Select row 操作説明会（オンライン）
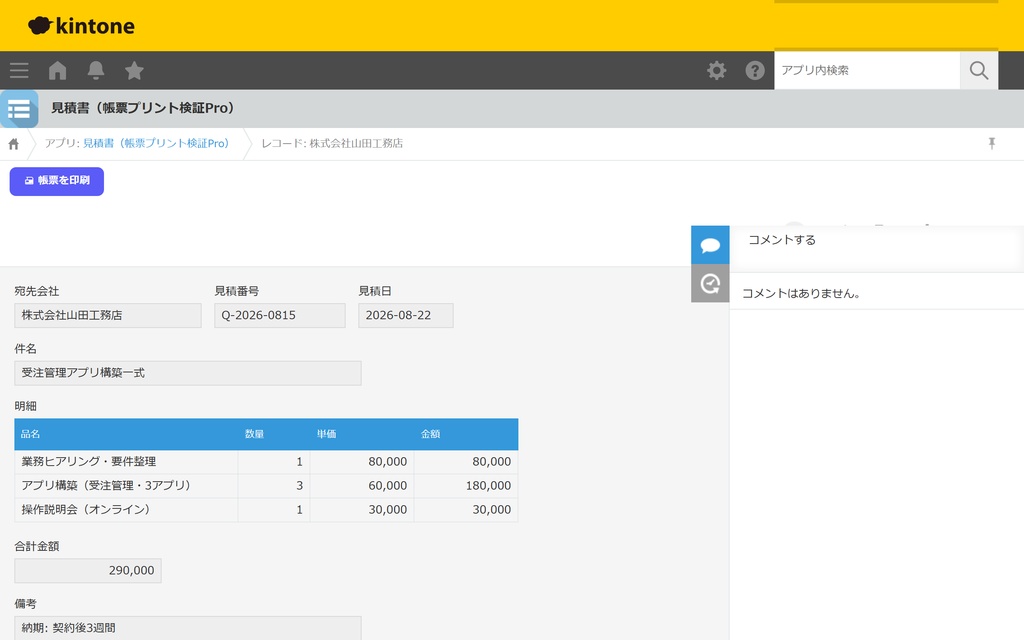The width and height of the screenshot is (1024, 640). pos(266,510)
